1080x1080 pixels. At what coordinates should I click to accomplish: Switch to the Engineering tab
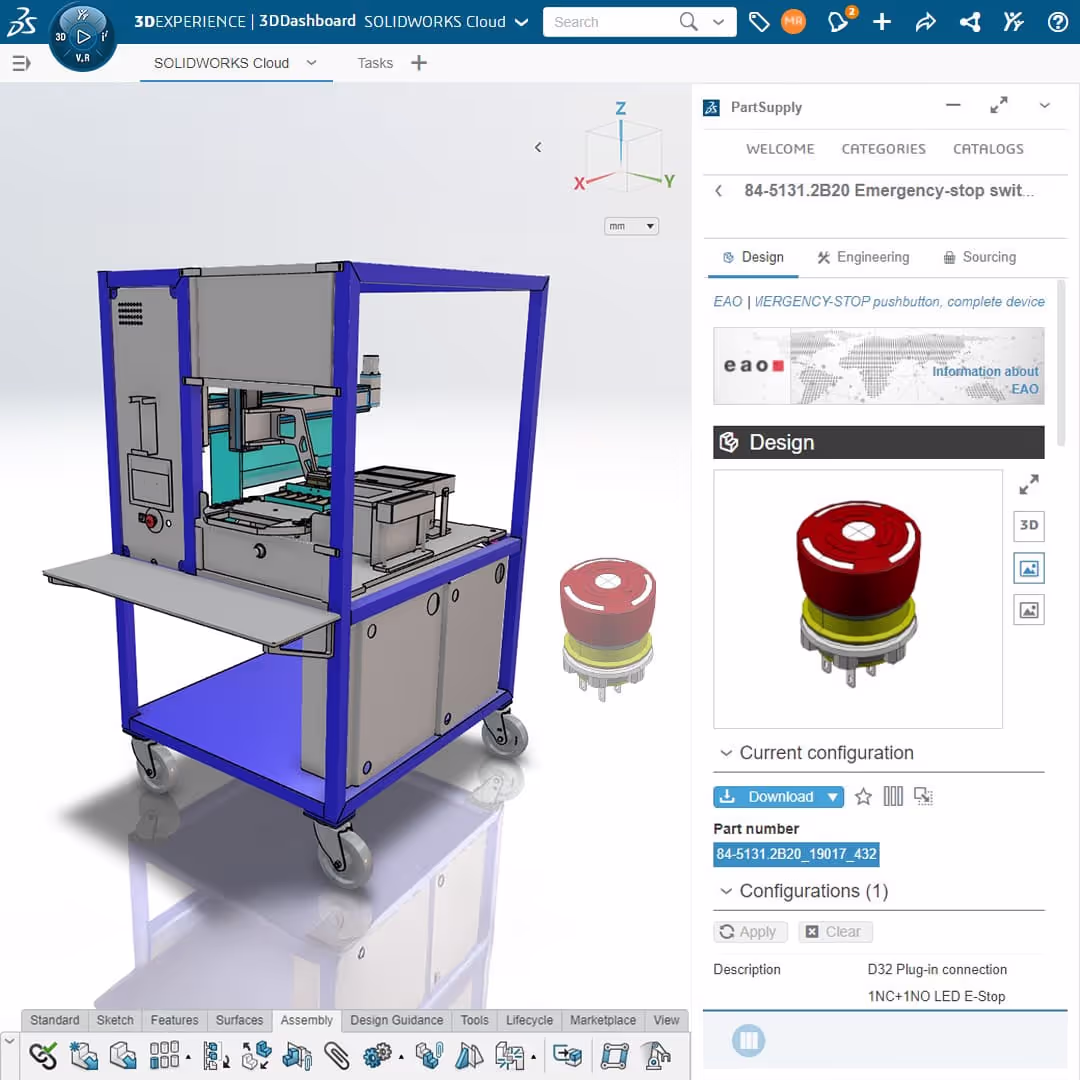coord(863,258)
